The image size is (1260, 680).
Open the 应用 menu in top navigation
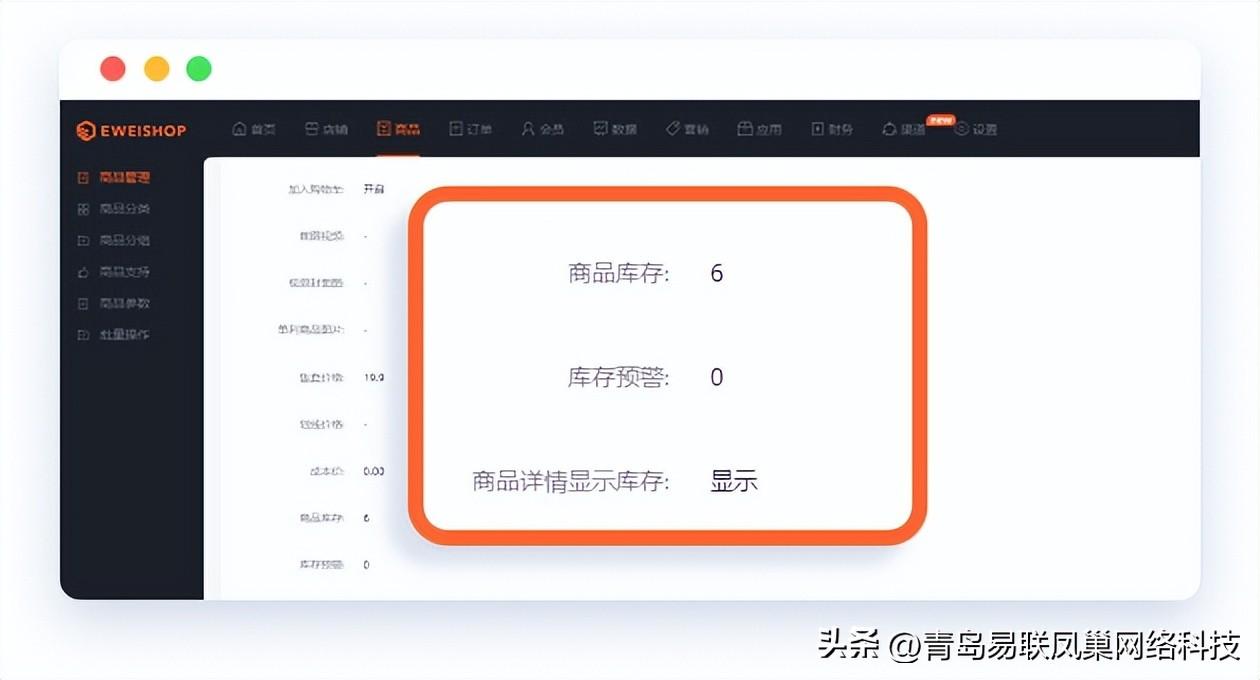point(759,129)
